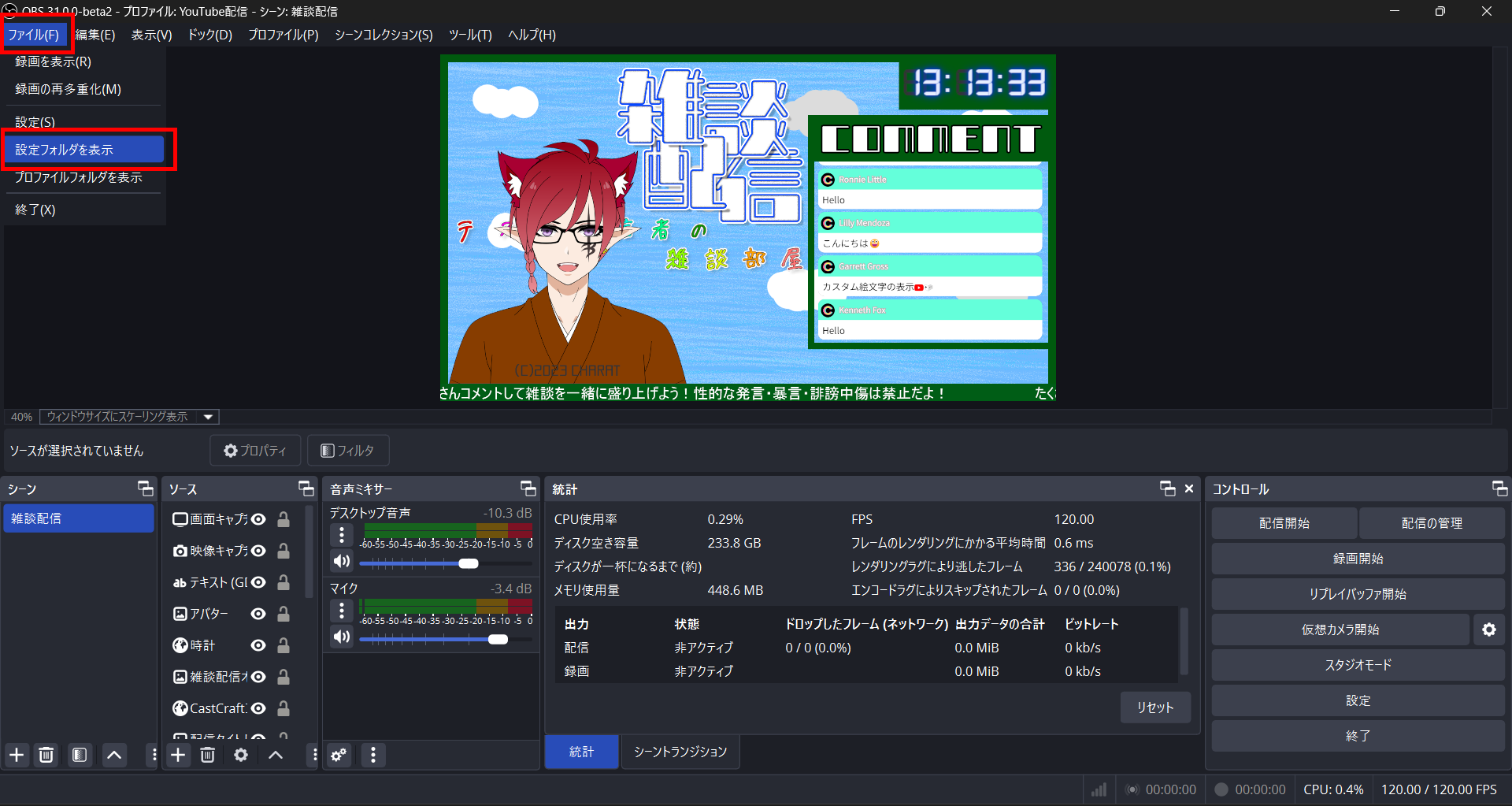The width and height of the screenshot is (1512, 806).
Task: Hide CastCraft source with eye
Action: [258, 708]
